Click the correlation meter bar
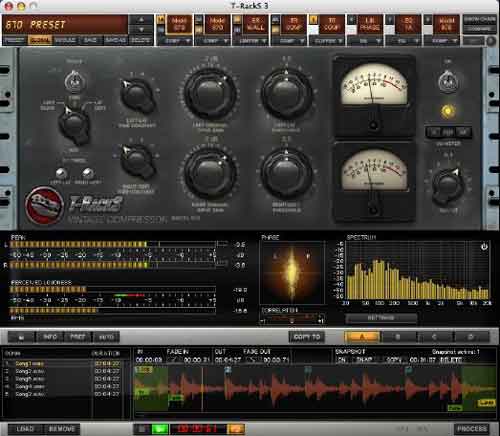 coord(292,319)
